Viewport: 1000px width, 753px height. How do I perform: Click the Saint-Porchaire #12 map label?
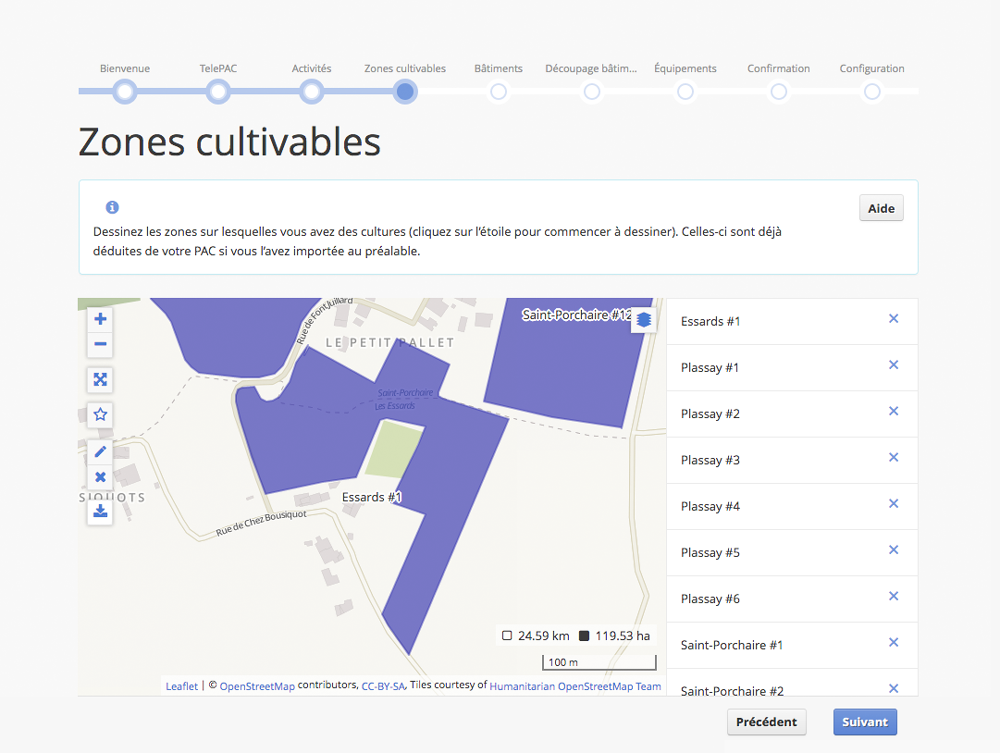tap(577, 315)
